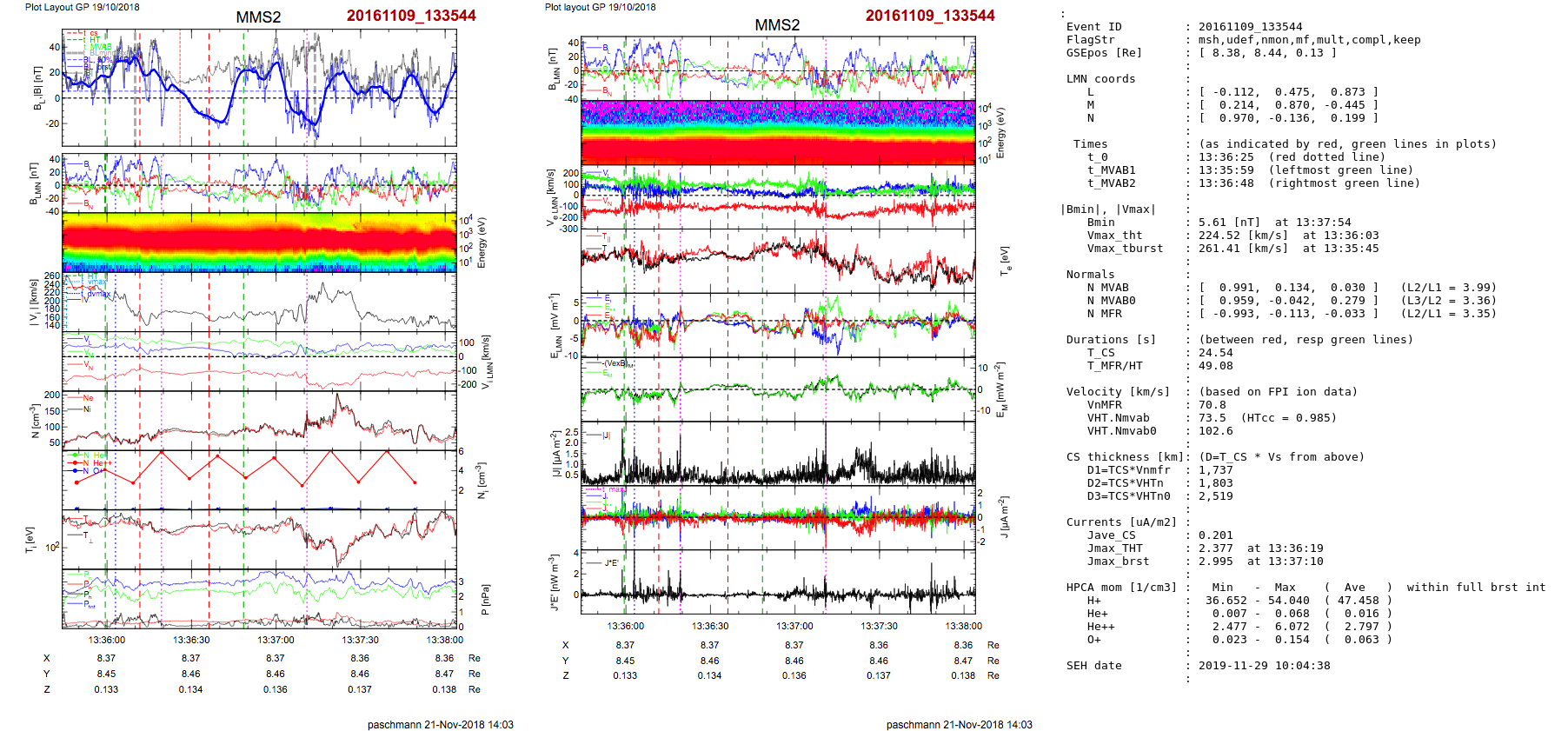This screenshot has width=1568, height=731.
Task: Click the J*E' legend label in bottom right panel
Action: point(611,563)
